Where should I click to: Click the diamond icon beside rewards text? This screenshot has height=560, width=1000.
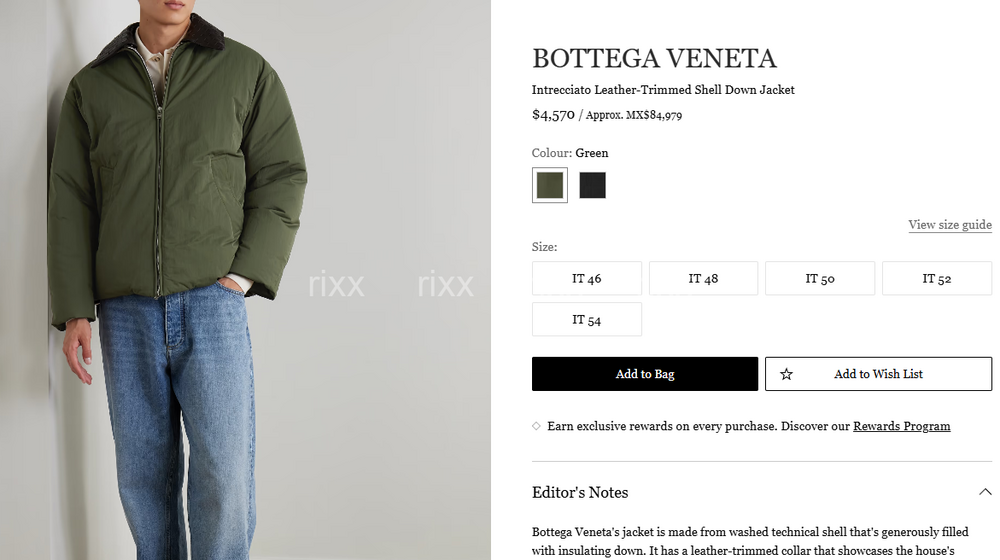coord(536,426)
